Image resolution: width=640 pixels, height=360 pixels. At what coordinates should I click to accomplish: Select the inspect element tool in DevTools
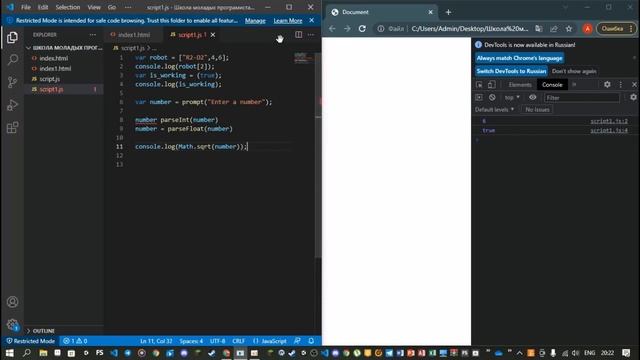tap(479, 84)
